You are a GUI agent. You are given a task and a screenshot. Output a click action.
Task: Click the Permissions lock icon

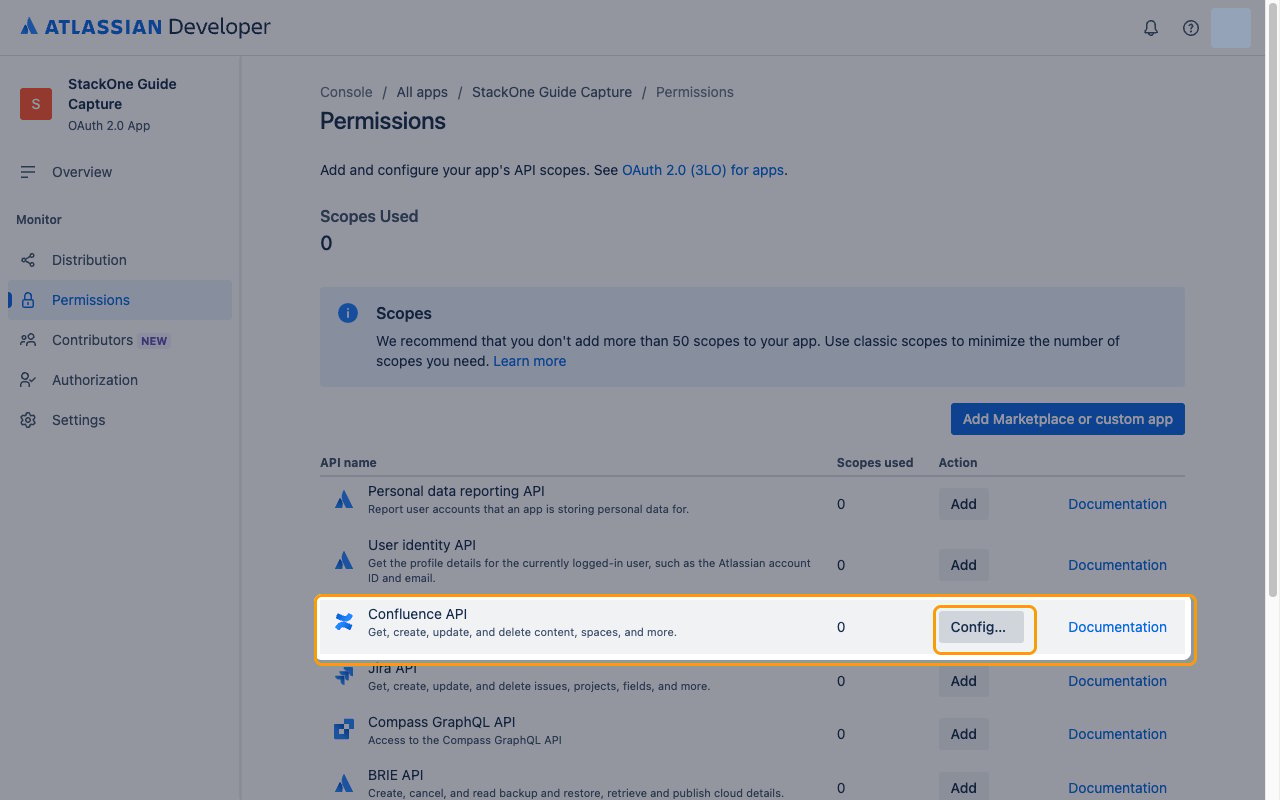[x=28, y=300]
